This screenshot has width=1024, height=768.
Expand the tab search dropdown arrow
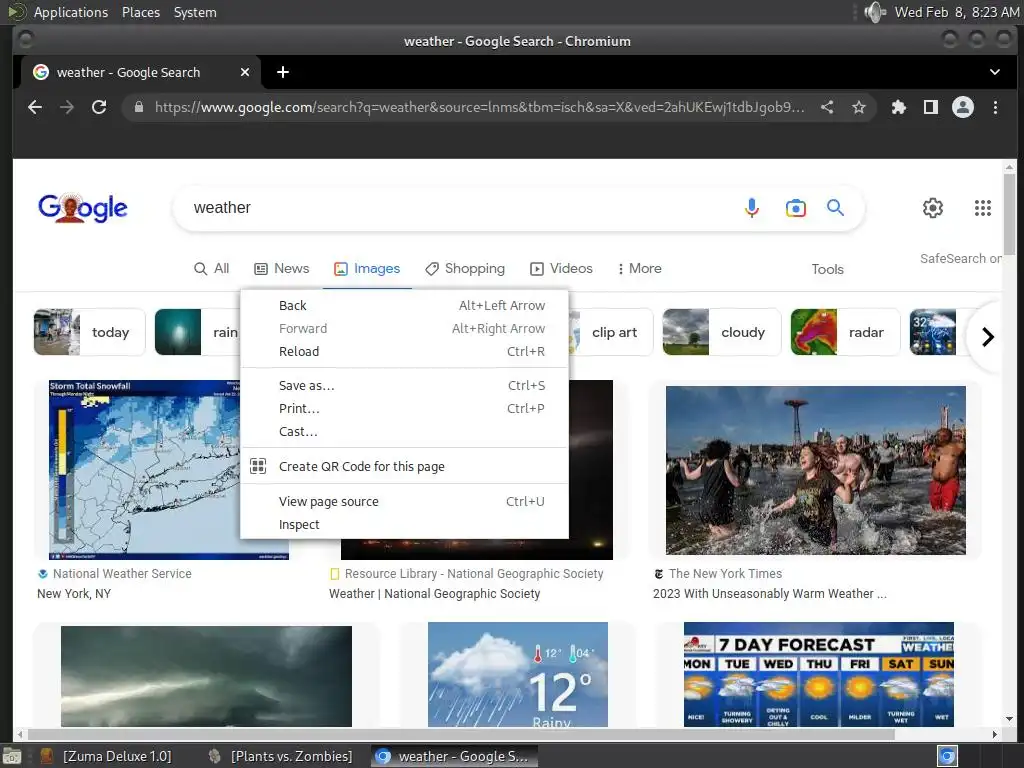(995, 72)
